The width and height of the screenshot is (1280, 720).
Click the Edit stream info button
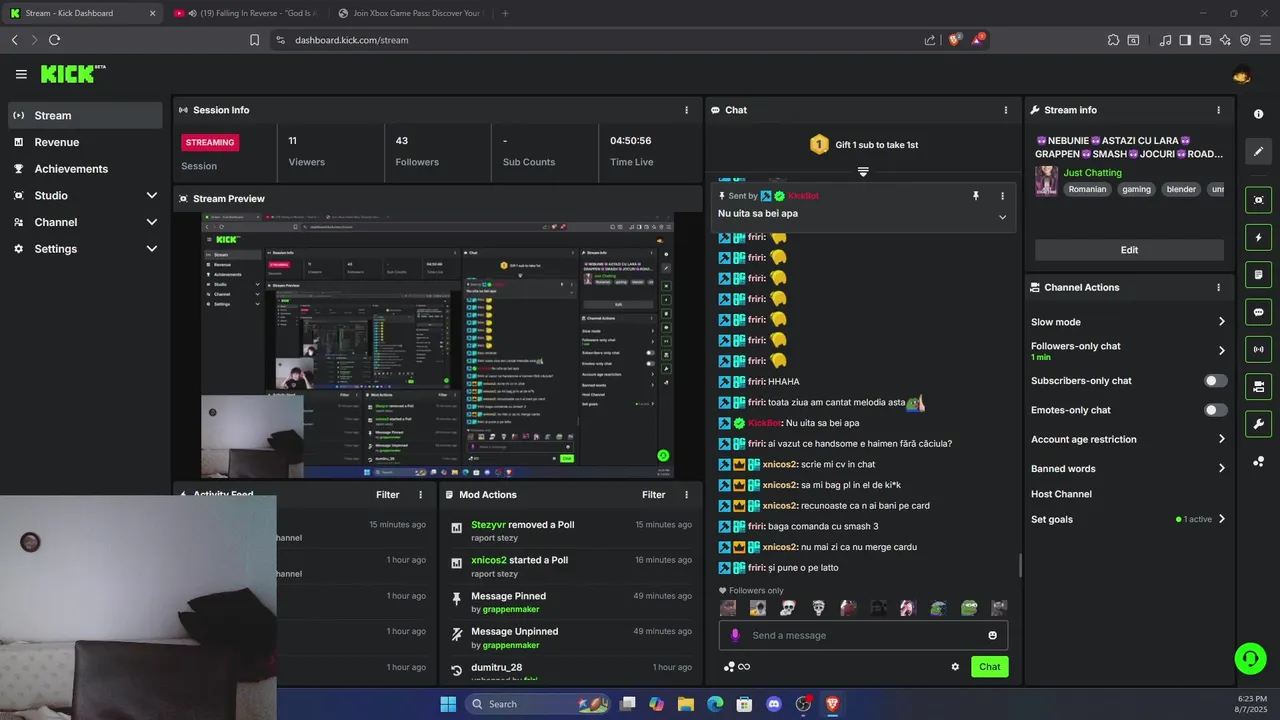pos(1129,250)
